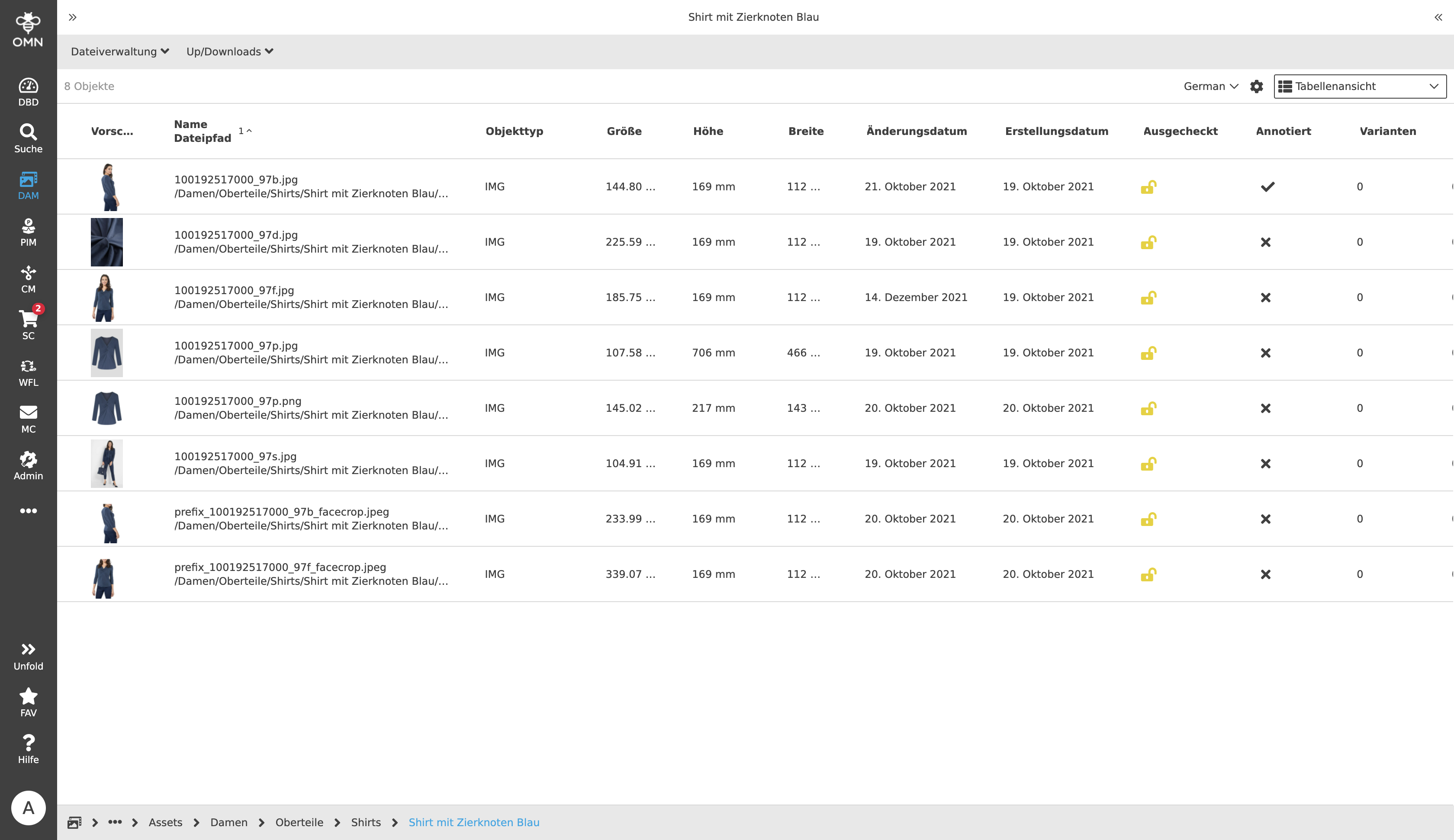Open the PIM module in sidebar
This screenshot has width=1454, height=840.
pos(28,232)
